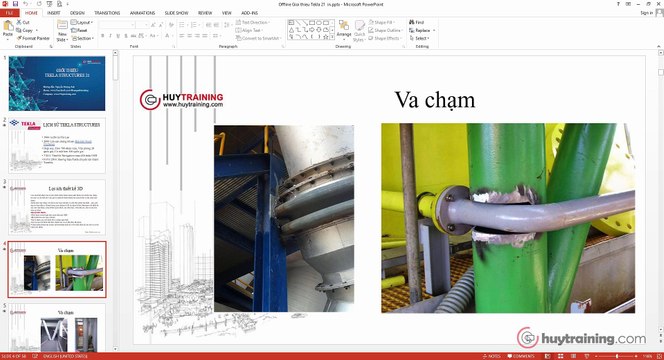The height and width of the screenshot is (360, 664).
Task: Decrease the list indent level
Action: click(x=208, y=25)
